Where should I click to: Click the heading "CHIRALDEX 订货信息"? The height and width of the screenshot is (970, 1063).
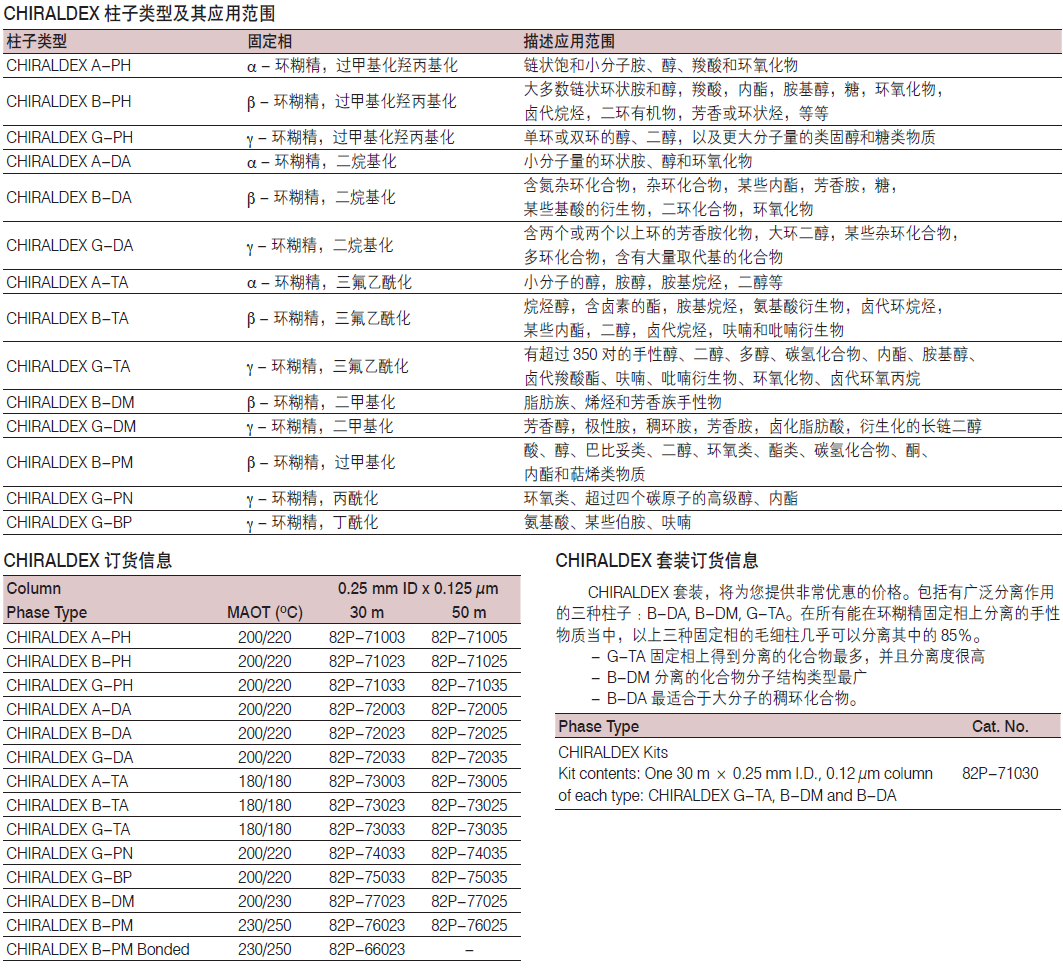(x=87, y=561)
